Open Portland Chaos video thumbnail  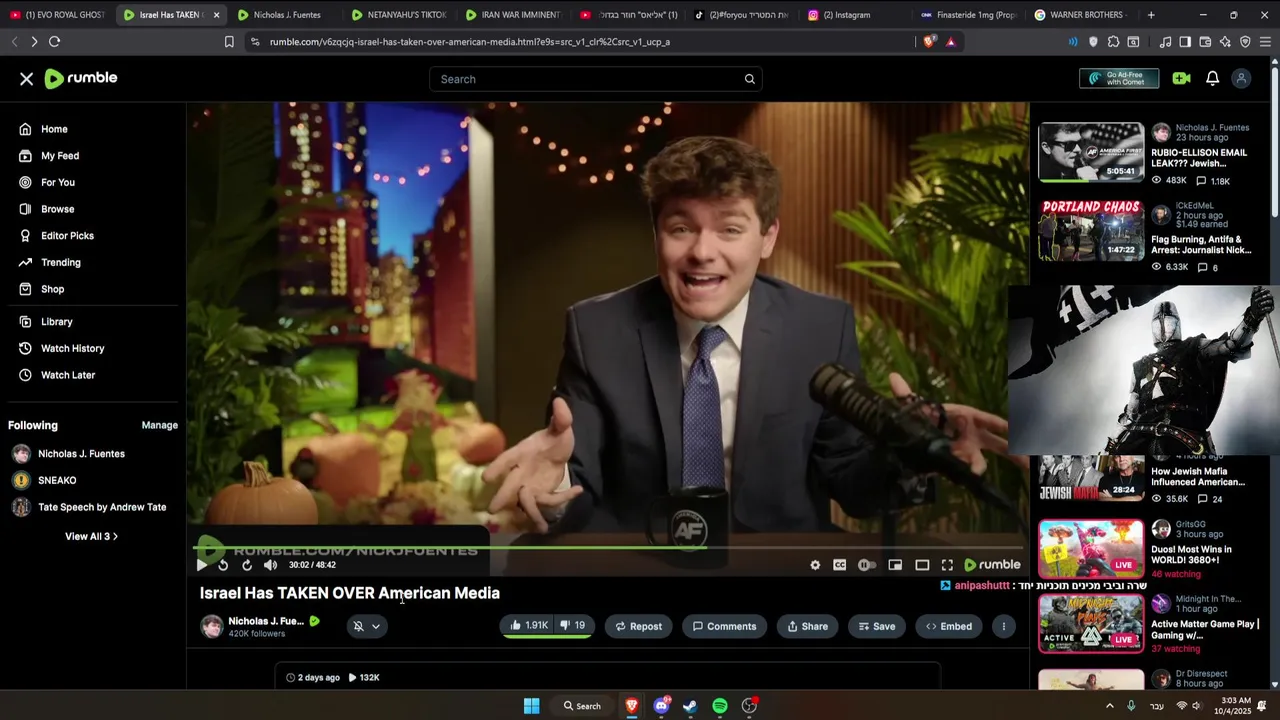[1091, 229]
